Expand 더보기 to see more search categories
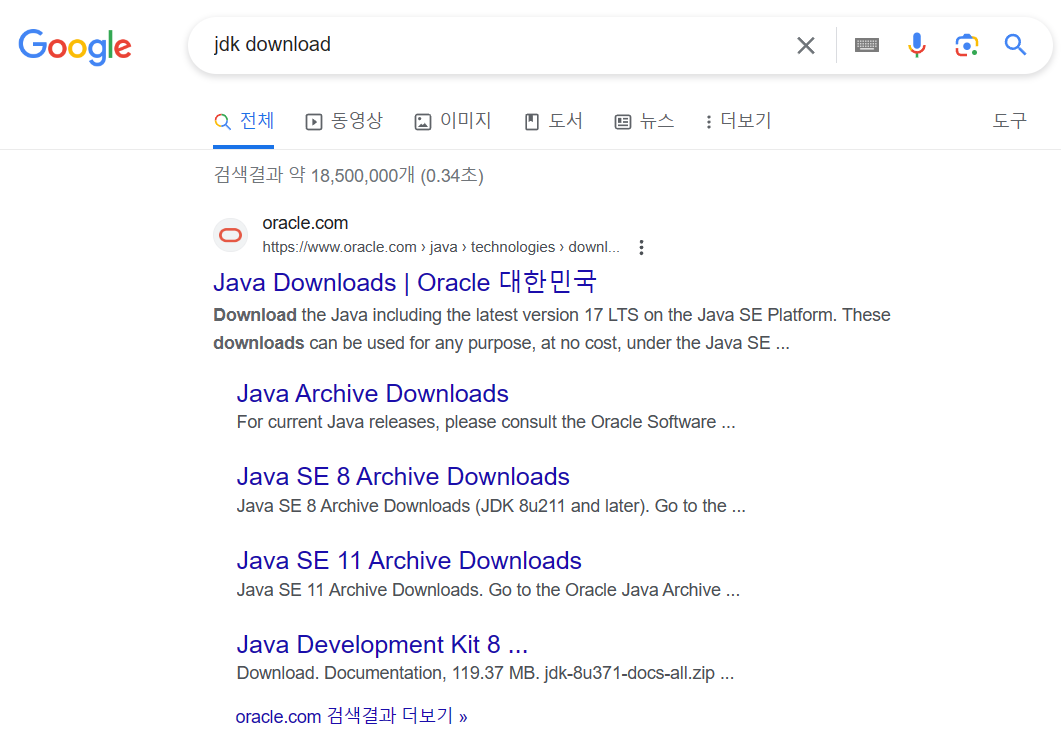The image size is (1061, 732). (x=737, y=120)
